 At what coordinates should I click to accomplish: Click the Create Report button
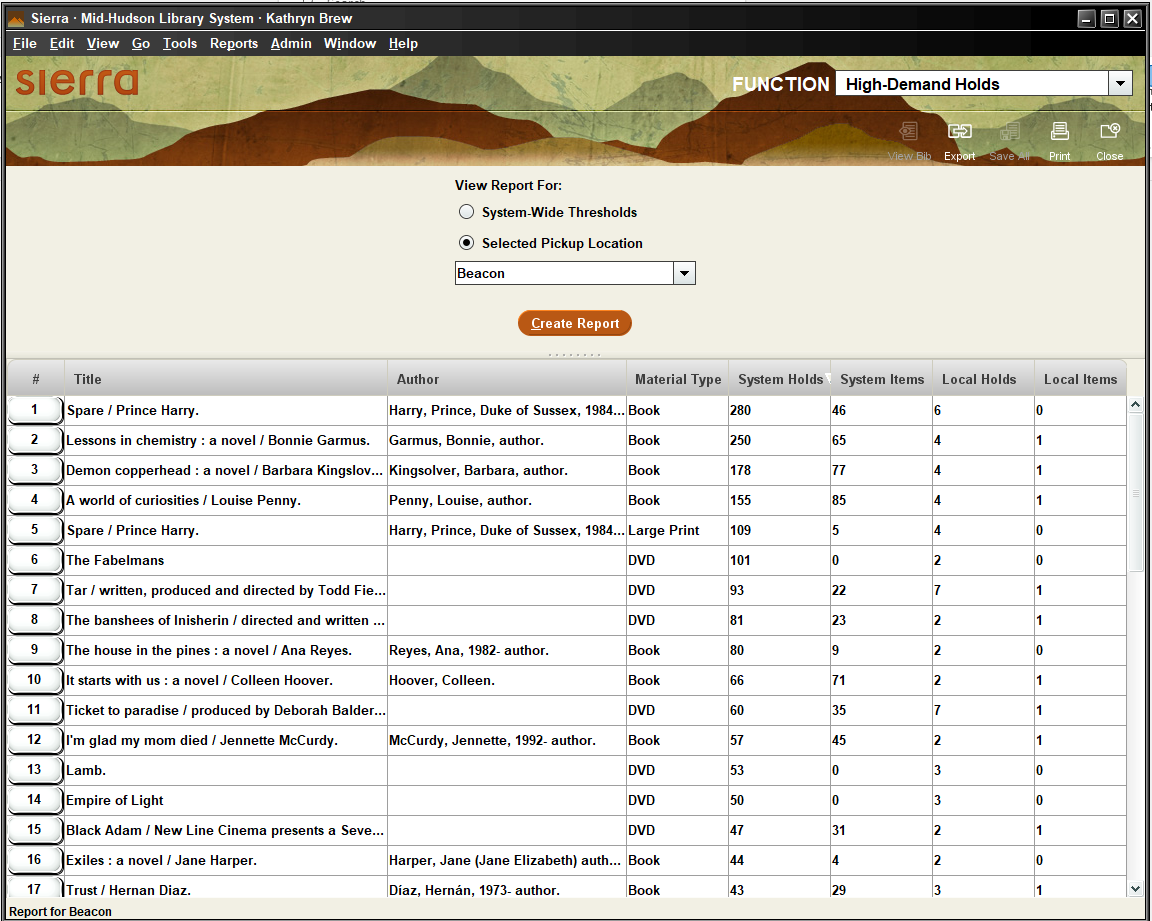click(575, 323)
